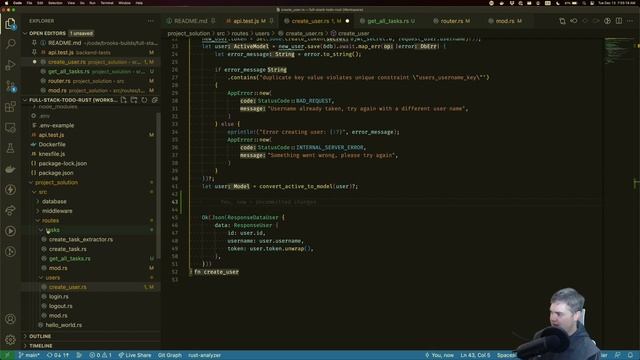Open package-lock.json file

click(62, 163)
